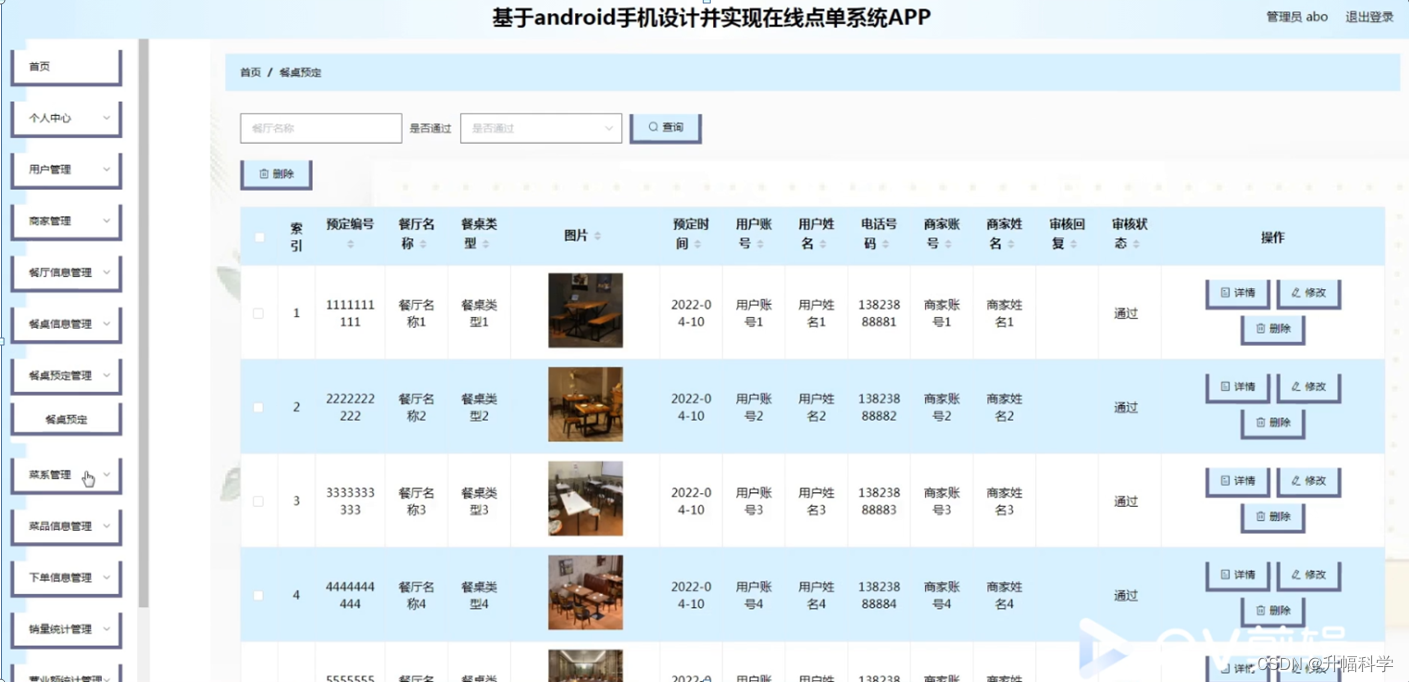Check the row 3 checkbox for 3333333333
The width and height of the screenshot is (1409, 682).
[259, 501]
